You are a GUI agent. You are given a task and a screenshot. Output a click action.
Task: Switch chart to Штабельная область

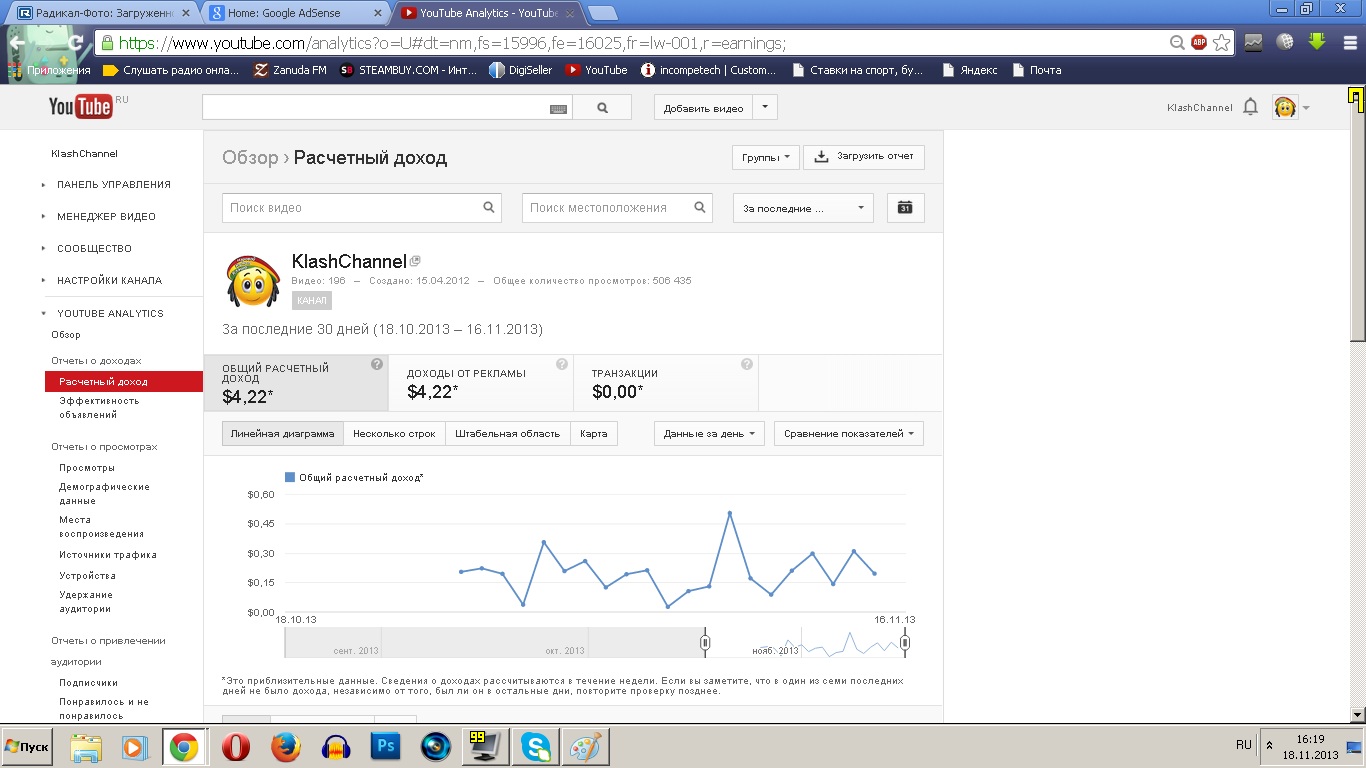coord(507,434)
